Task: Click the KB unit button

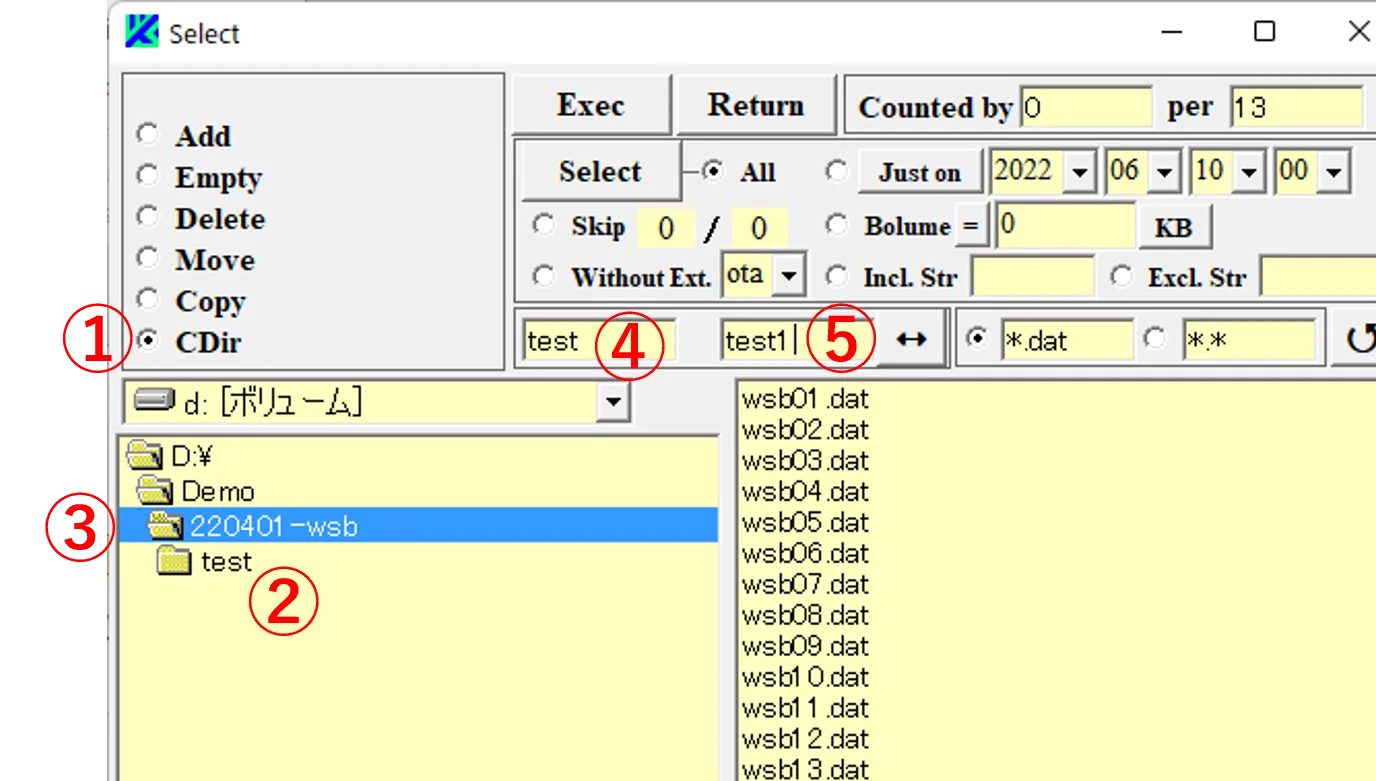Action: [1174, 227]
